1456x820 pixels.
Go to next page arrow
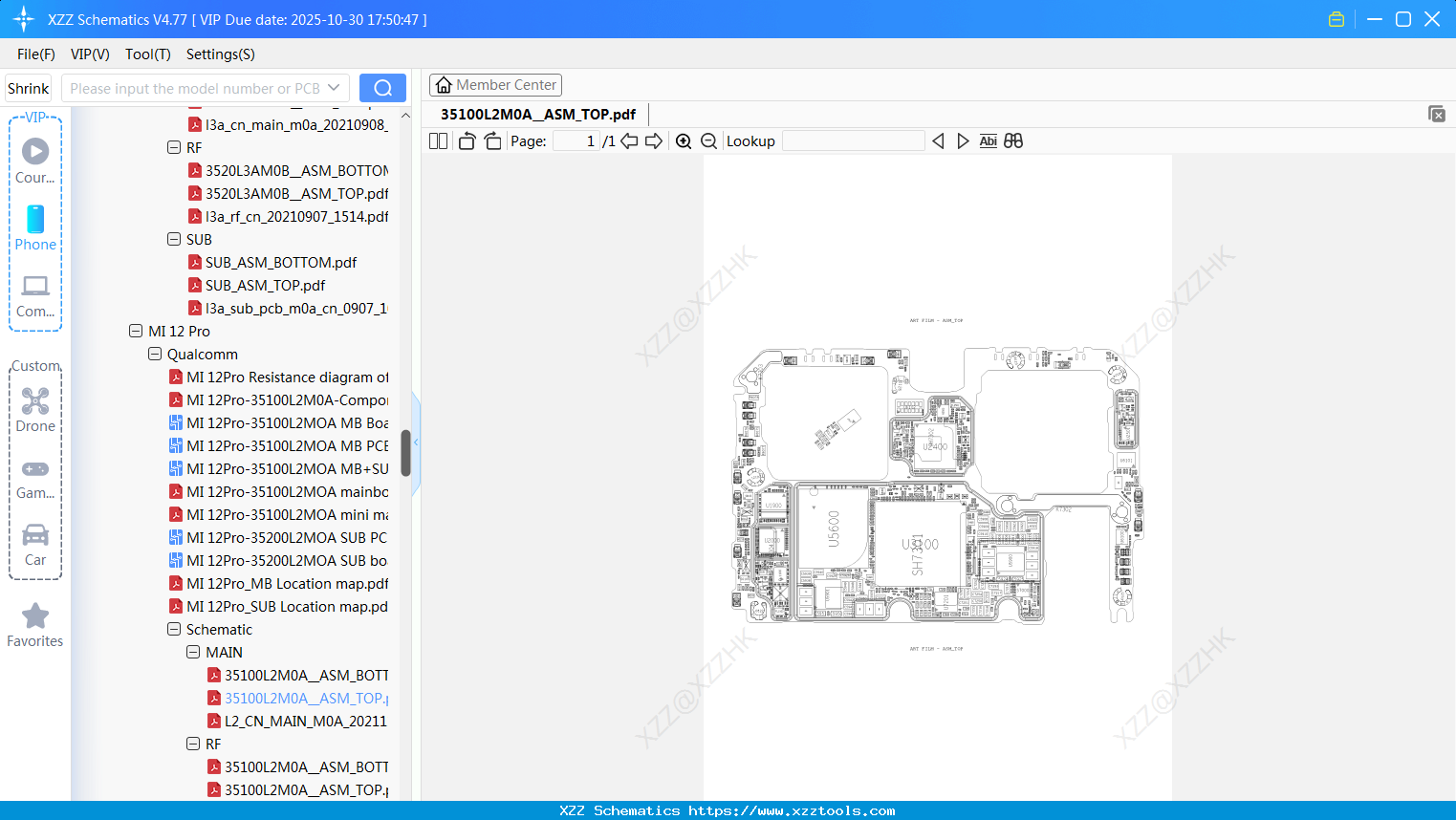pos(654,141)
